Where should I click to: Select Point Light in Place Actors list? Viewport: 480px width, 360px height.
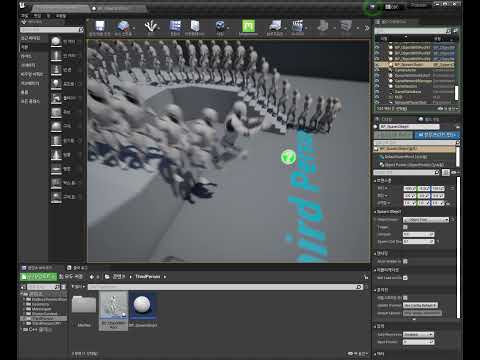[x=65, y=84]
